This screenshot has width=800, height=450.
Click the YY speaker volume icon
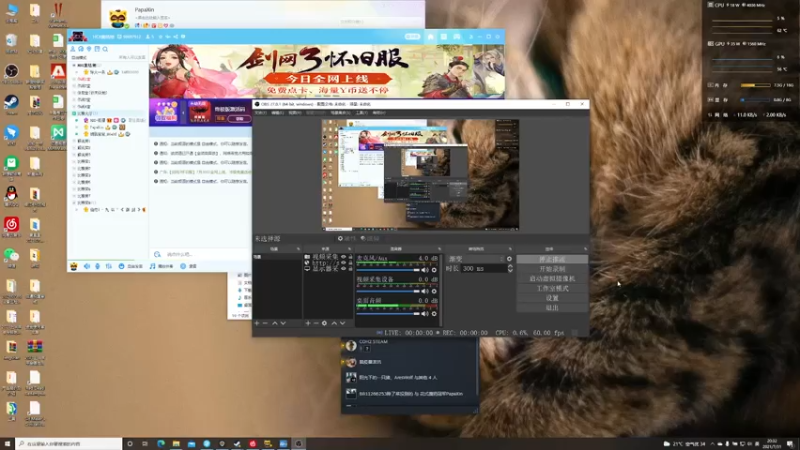point(87,266)
